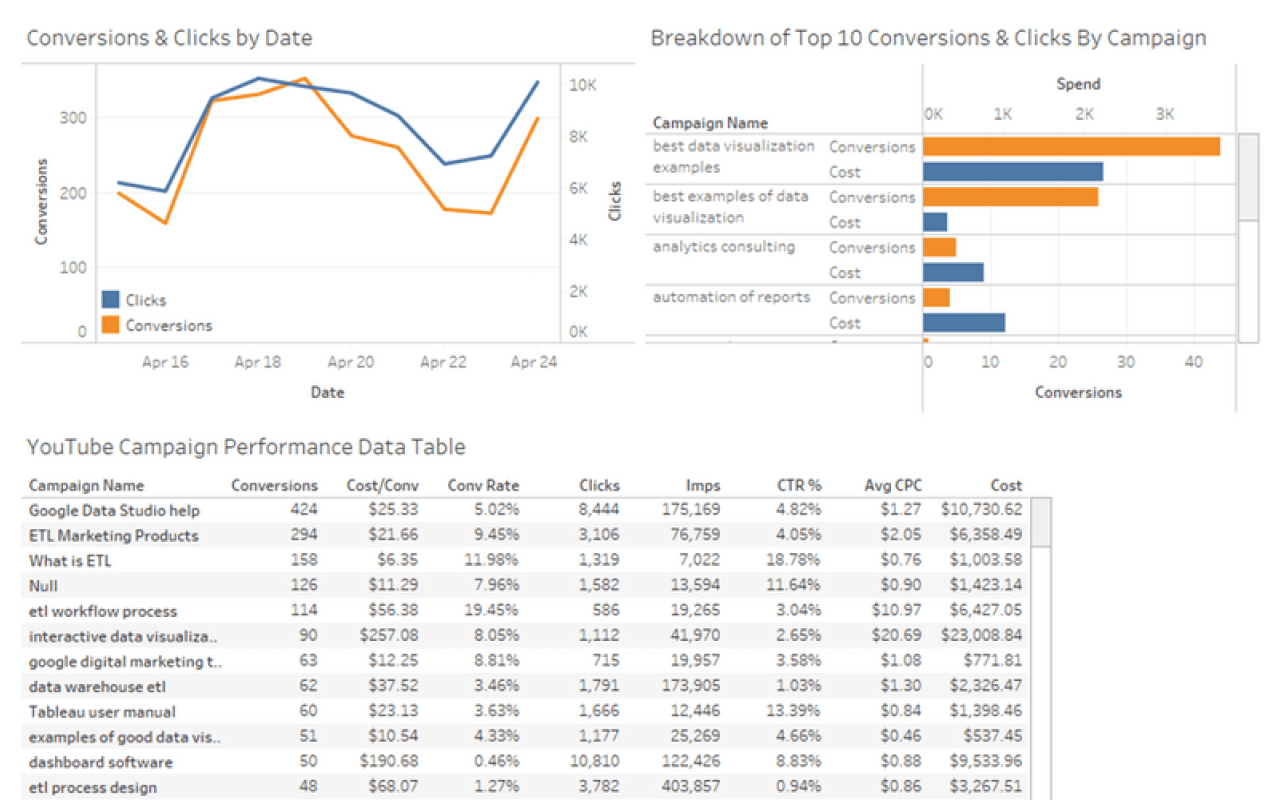Screen dimensions: 1280x800
Task: Select the Conv Rate column header
Action: click(483, 485)
